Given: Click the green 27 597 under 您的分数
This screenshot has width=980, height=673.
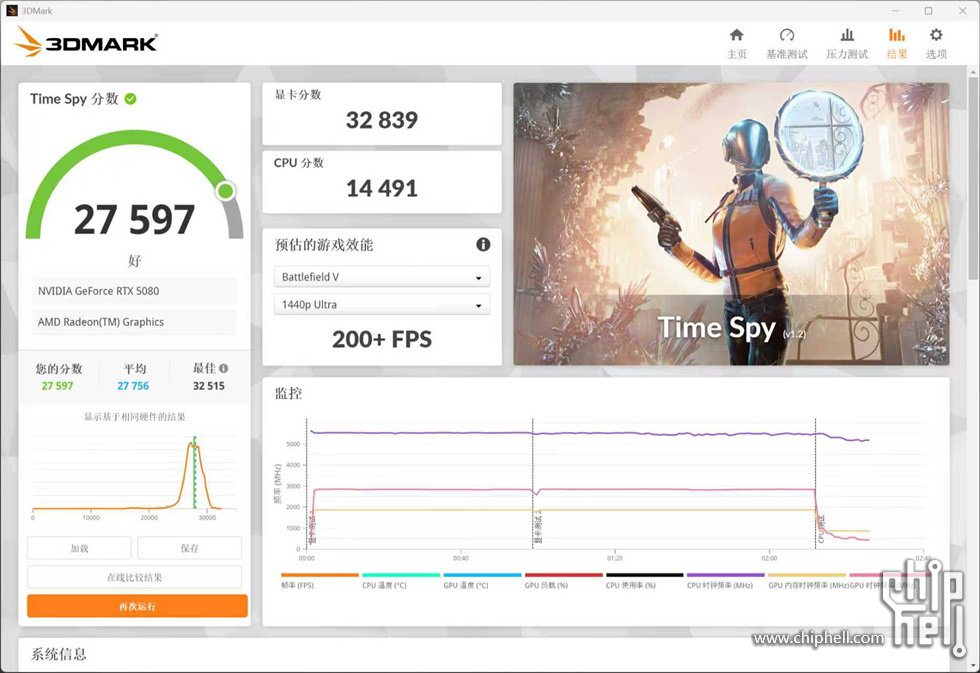Looking at the screenshot, I should 58,386.
